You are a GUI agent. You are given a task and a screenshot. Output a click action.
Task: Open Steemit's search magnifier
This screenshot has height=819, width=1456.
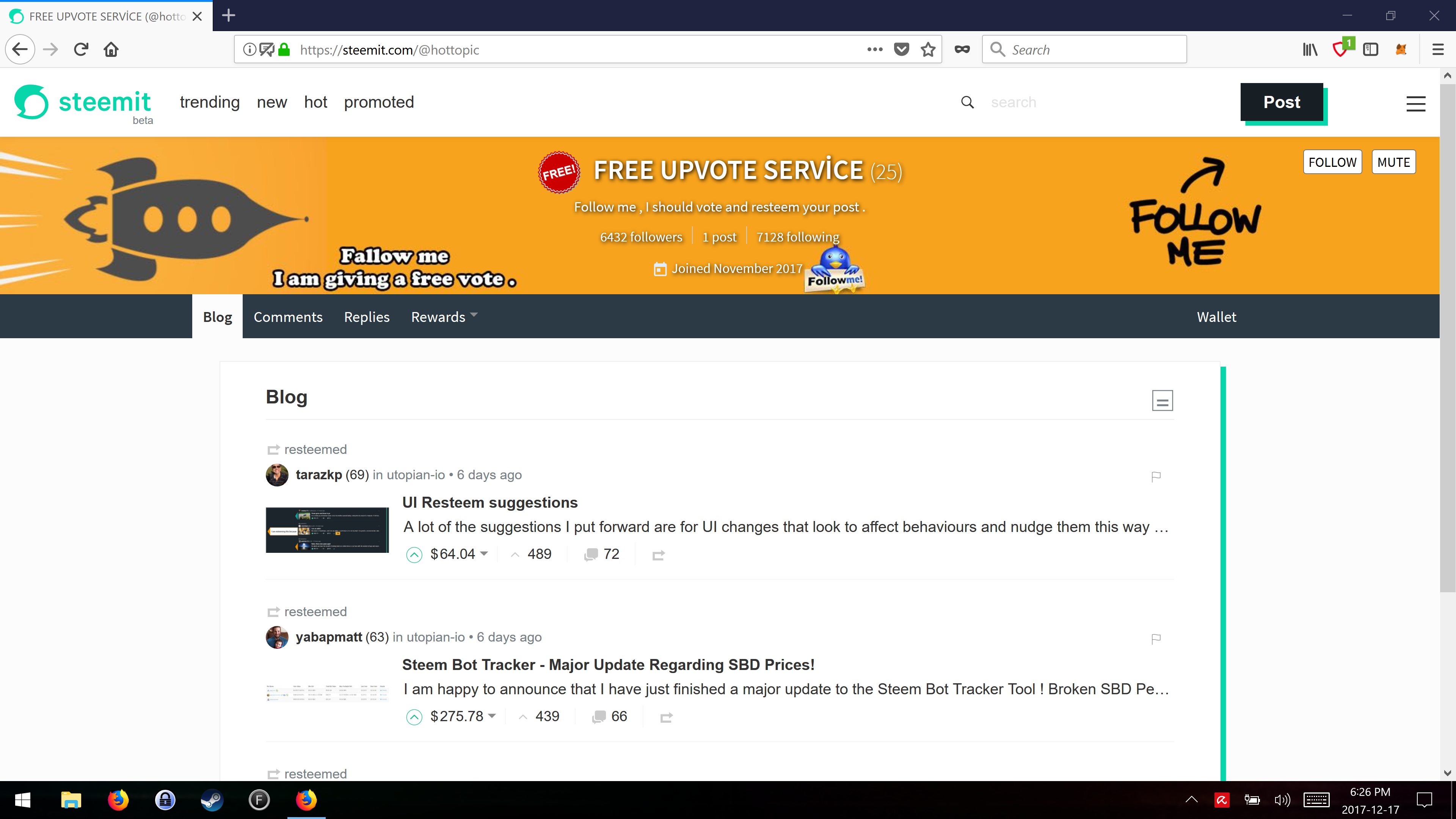pos(967,102)
